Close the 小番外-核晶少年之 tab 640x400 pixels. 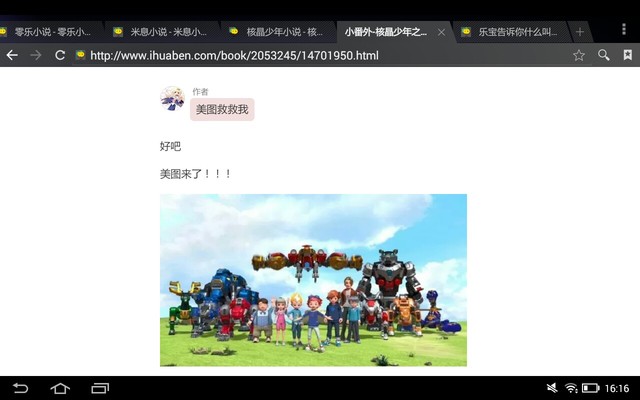point(441,32)
